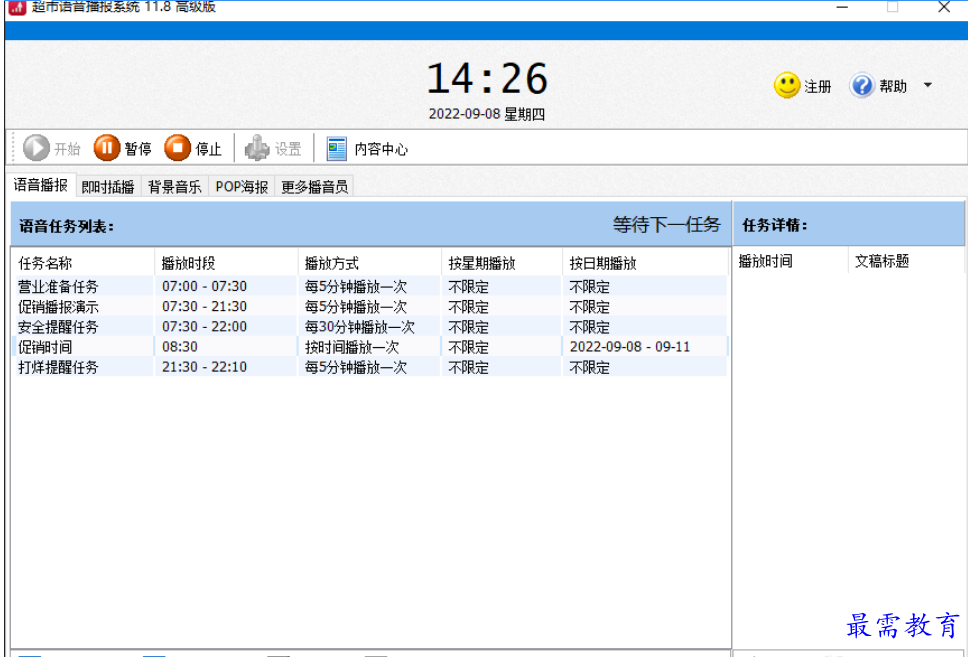The width and height of the screenshot is (968, 657).
Task: Select the 打烊提醒任务 task row
Action: click(58, 367)
